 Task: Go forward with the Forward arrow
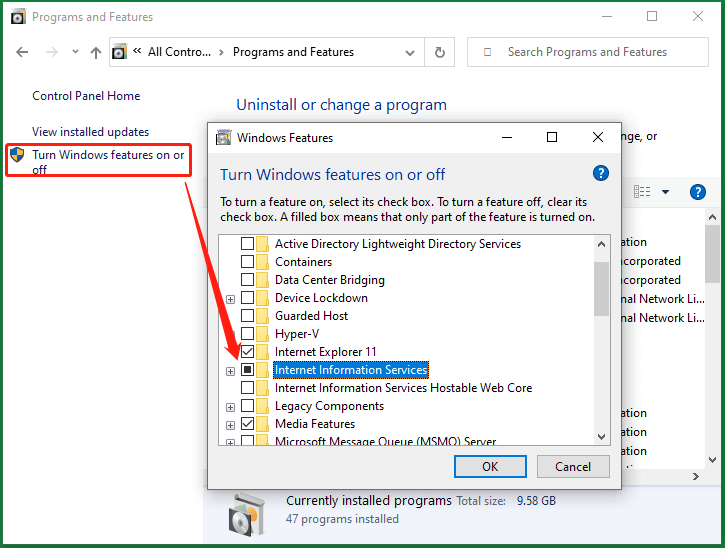pyautogui.click(x=51, y=52)
